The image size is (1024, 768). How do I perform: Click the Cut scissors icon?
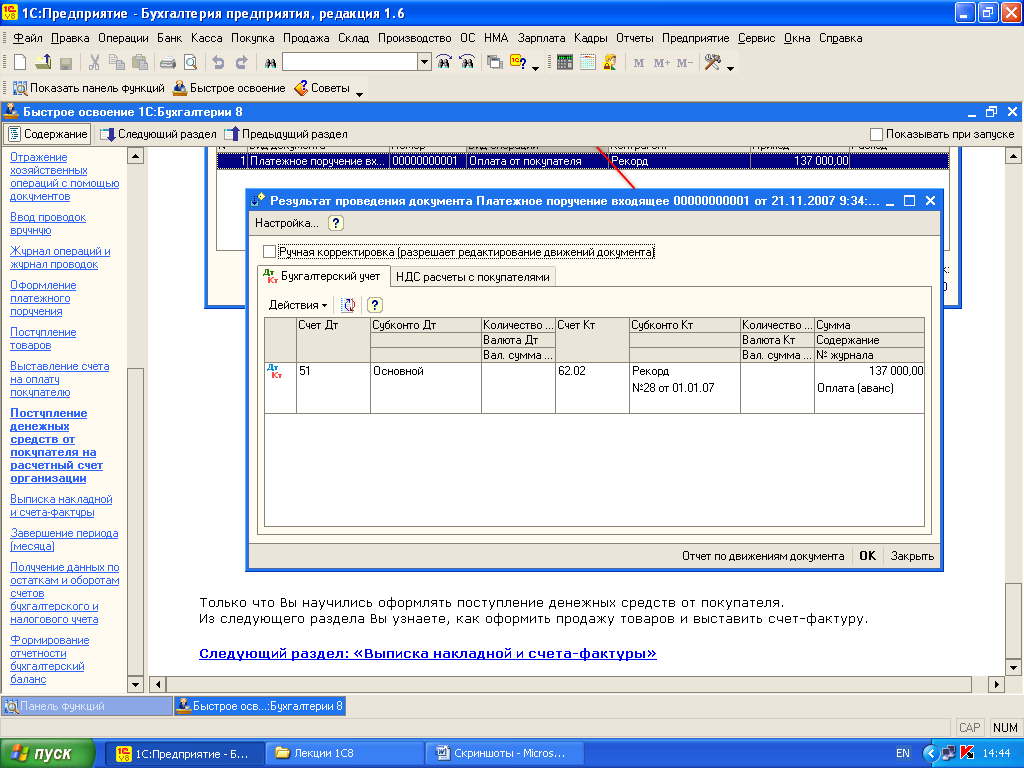[94, 62]
